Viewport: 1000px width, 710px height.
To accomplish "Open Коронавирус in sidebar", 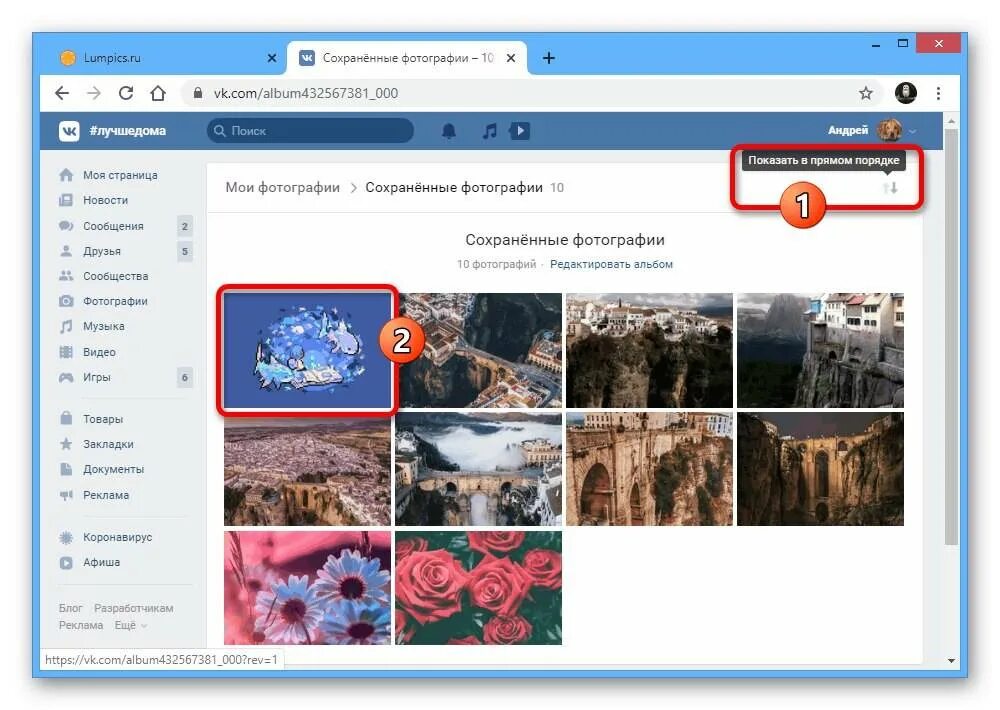I will (x=117, y=537).
